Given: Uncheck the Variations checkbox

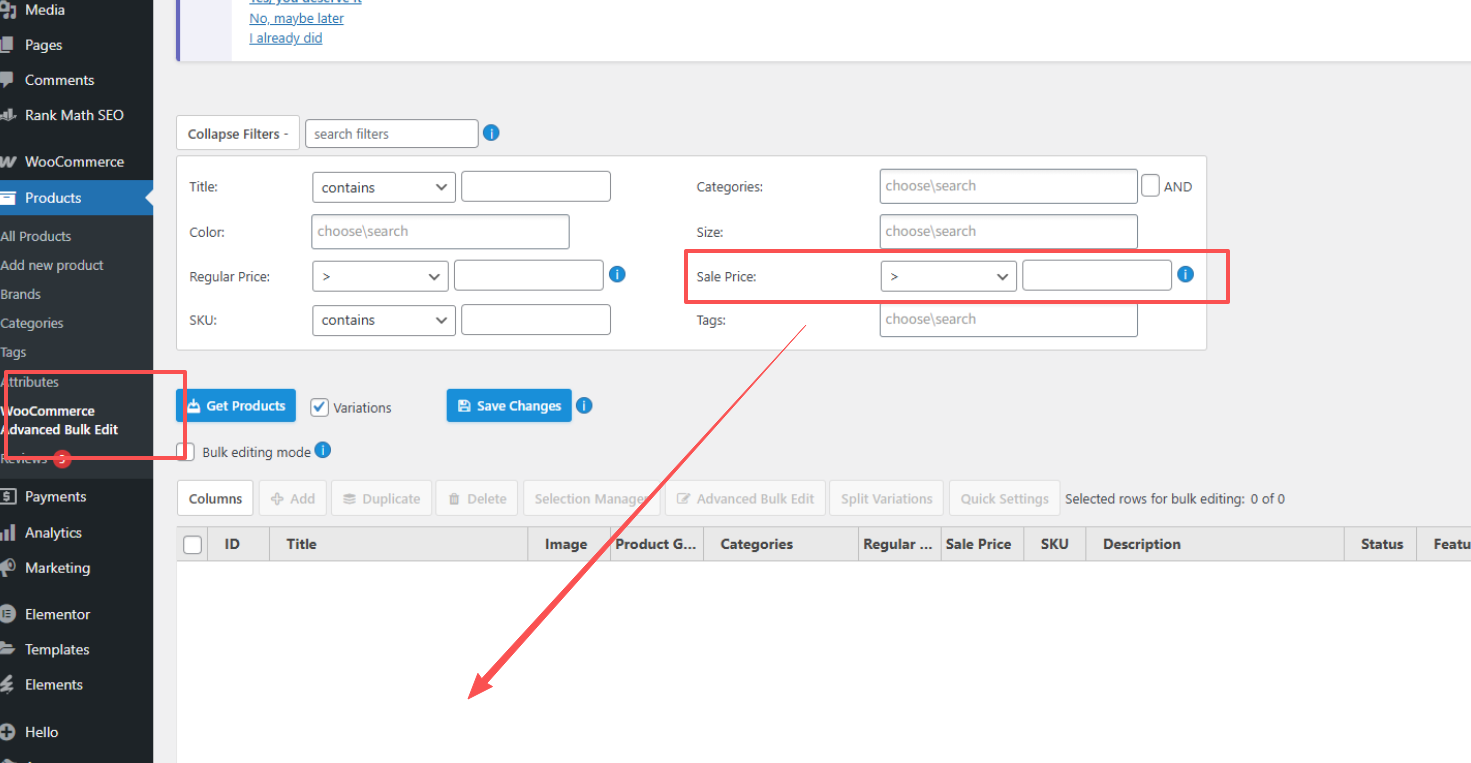Looking at the screenshot, I should coord(319,407).
